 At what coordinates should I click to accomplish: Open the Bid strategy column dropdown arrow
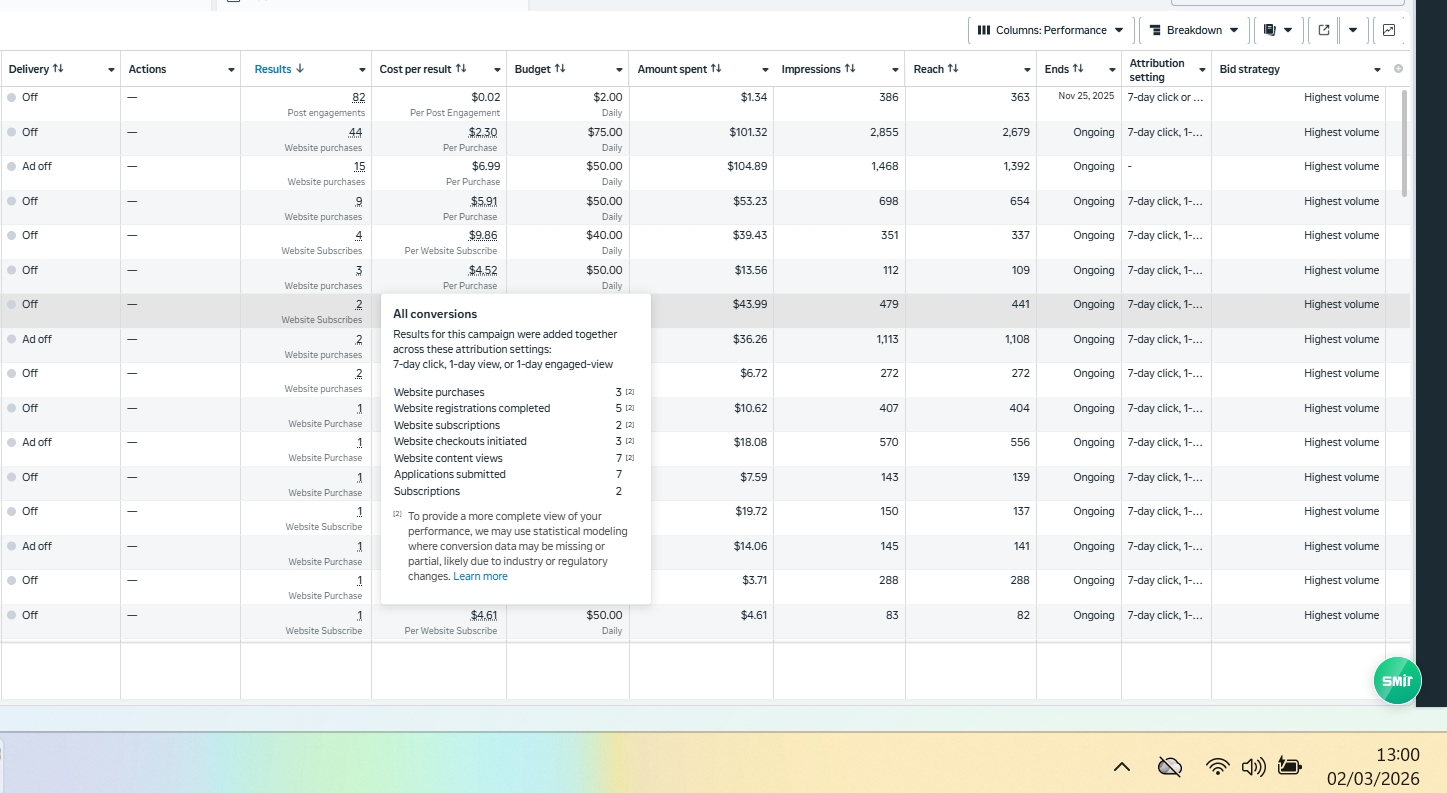pos(1377,70)
